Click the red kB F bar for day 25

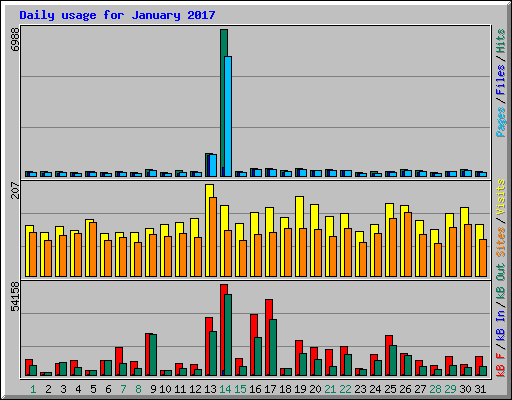pos(388,356)
